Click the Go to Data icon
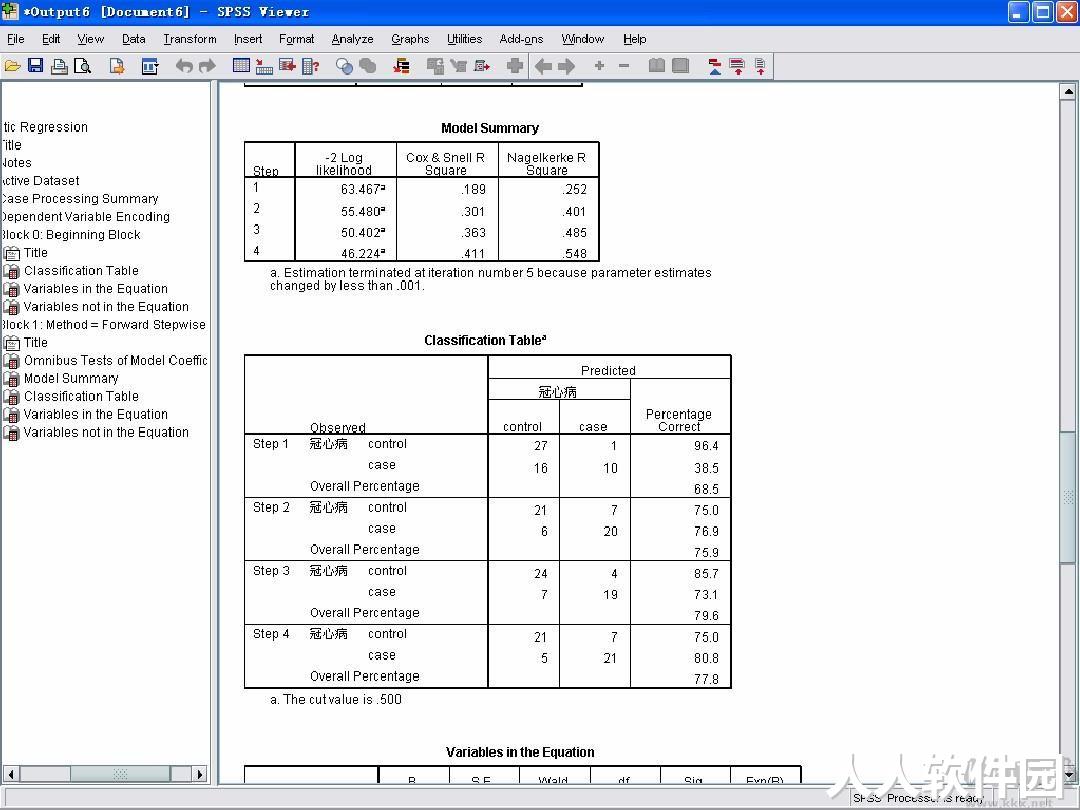The image size is (1080, 810). (x=241, y=66)
